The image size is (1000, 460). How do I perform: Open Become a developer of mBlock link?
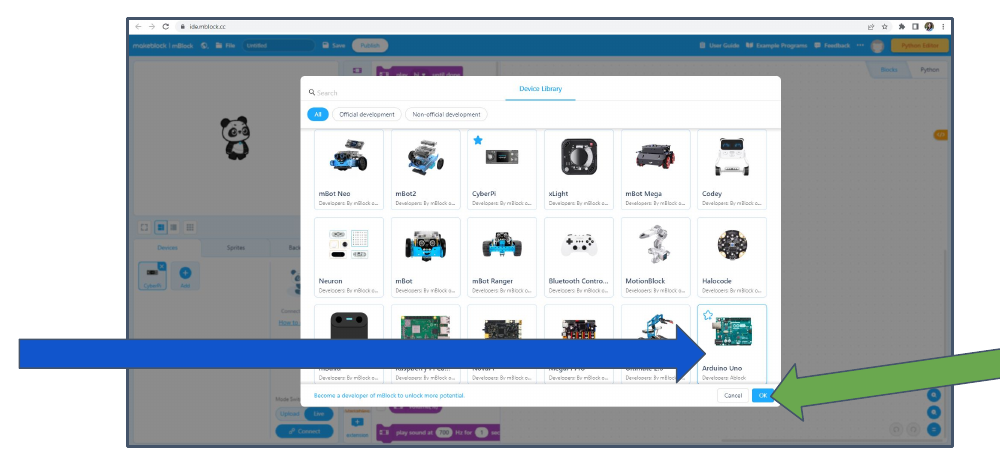point(389,396)
